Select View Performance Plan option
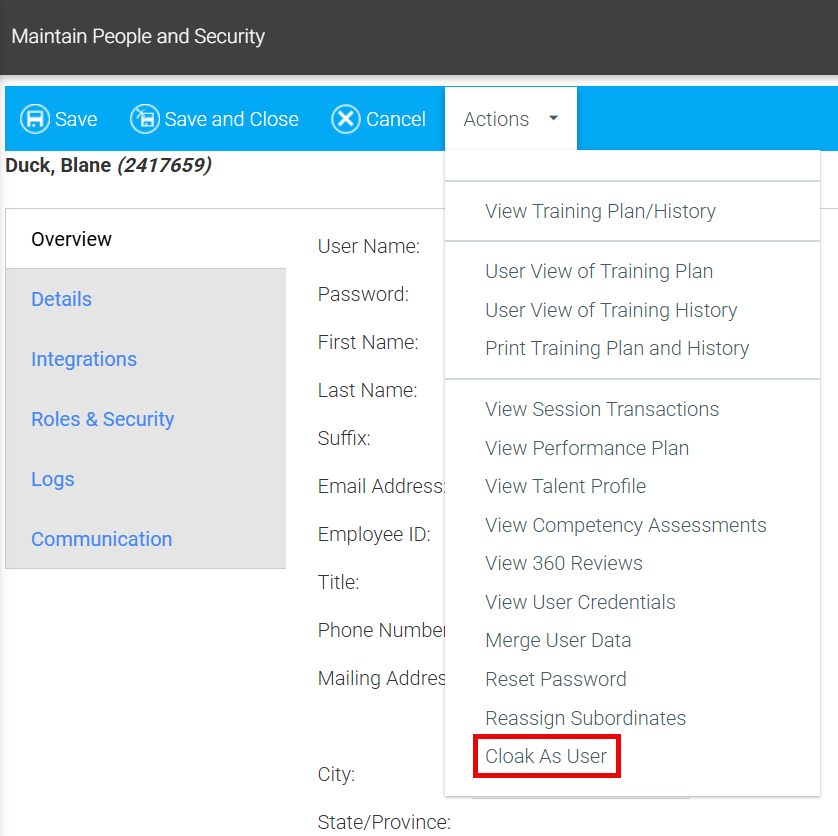838x836 pixels. click(587, 448)
